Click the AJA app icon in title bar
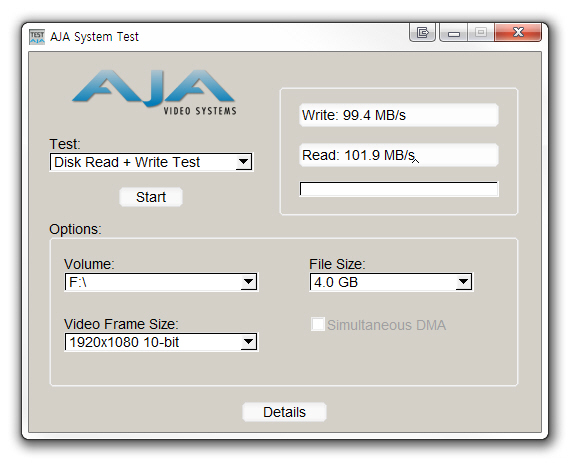The height and width of the screenshot is (463, 573). pos(37,37)
